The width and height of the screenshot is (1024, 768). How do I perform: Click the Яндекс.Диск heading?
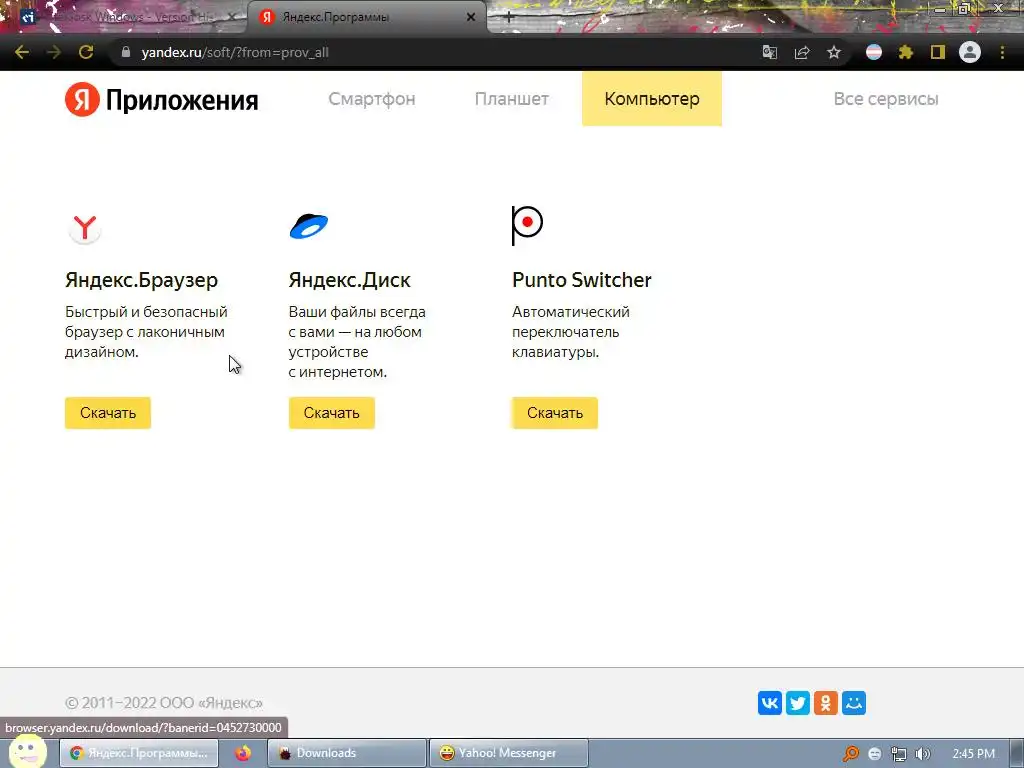click(x=349, y=280)
